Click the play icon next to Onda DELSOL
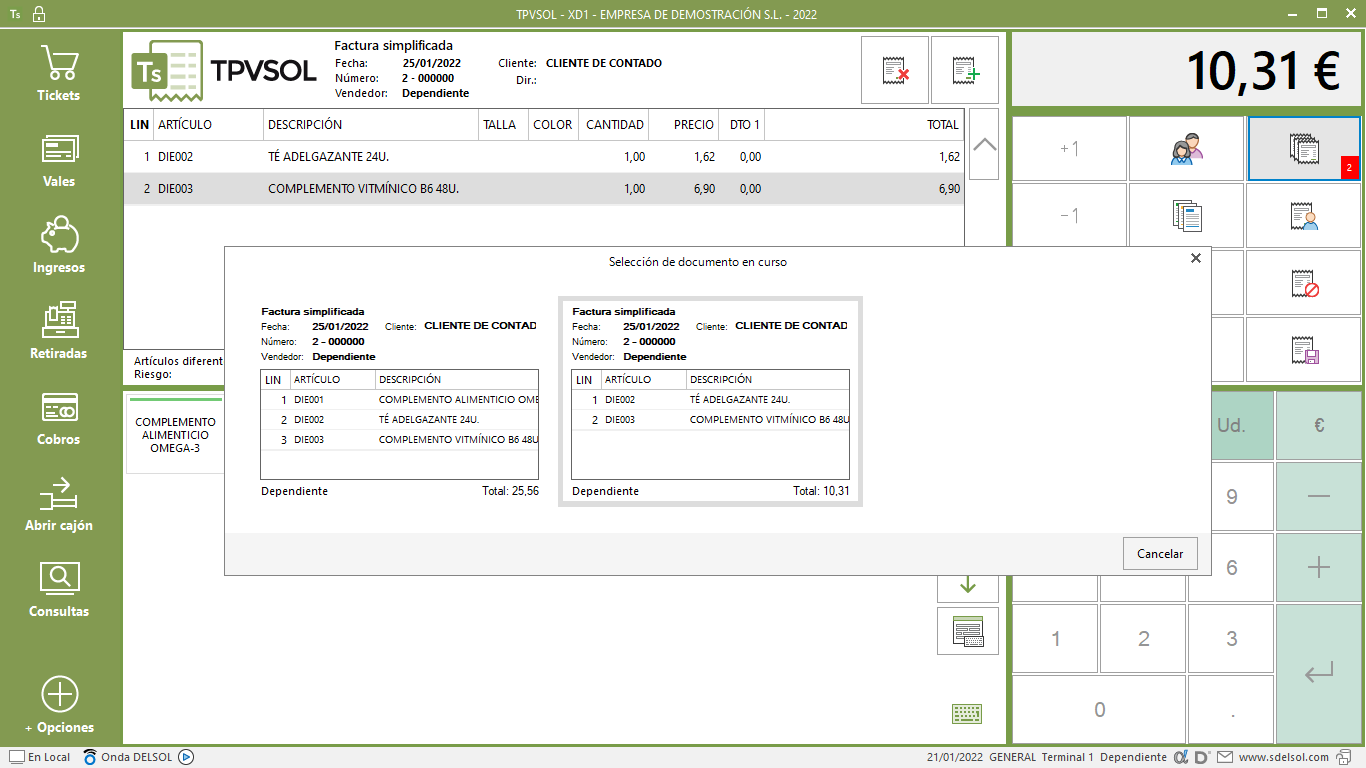Image resolution: width=1366 pixels, height=768 pixels. coord(185,757)
